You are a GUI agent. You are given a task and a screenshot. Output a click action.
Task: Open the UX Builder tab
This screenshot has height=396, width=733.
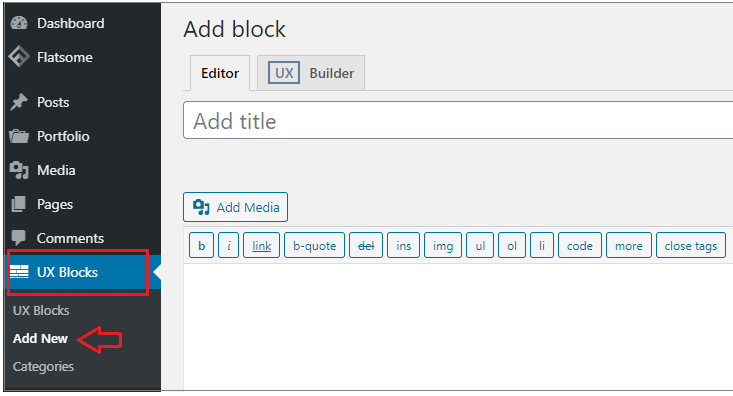pos(311,73)
